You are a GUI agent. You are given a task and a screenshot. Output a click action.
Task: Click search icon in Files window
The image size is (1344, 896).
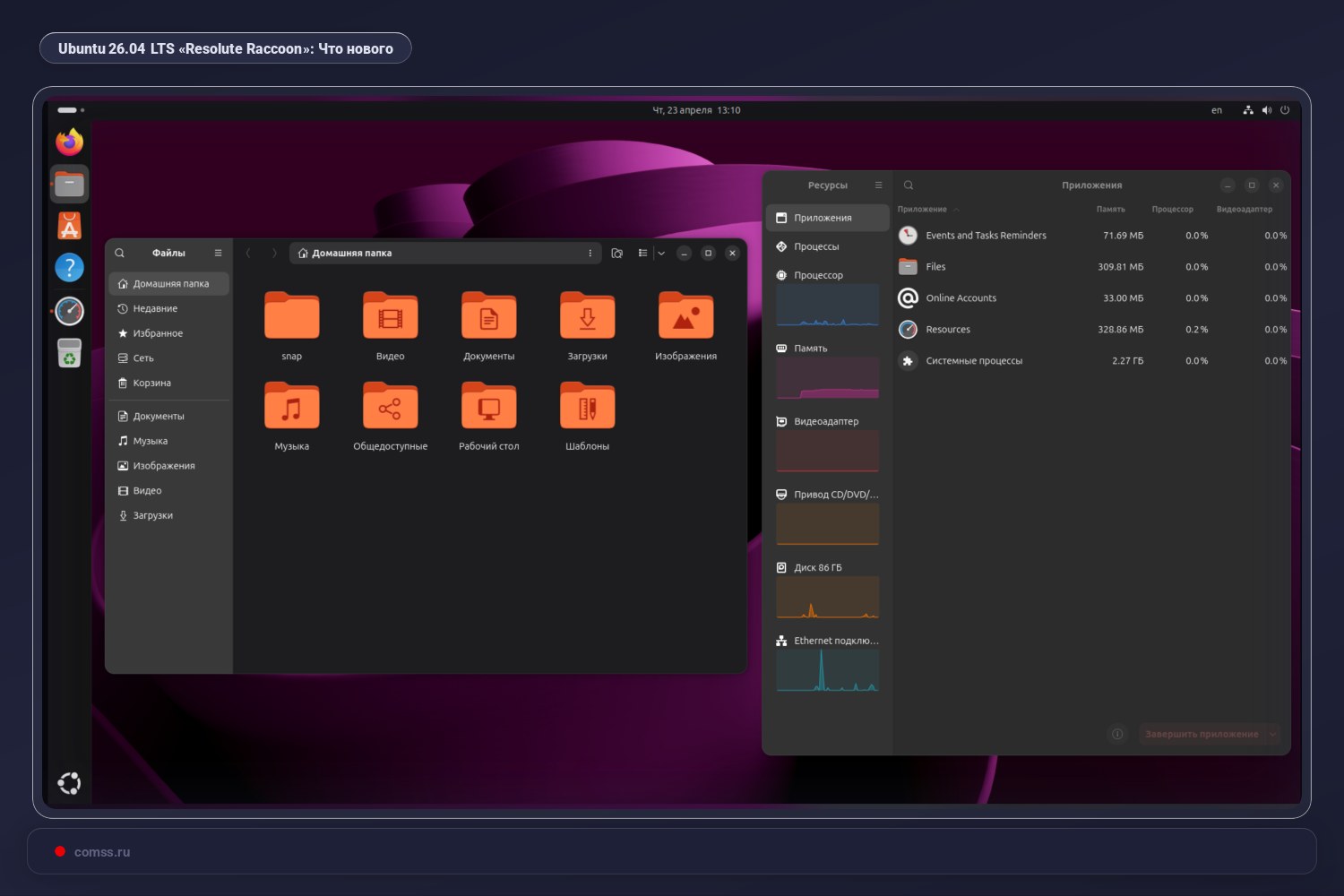click(x=119, y=254)
